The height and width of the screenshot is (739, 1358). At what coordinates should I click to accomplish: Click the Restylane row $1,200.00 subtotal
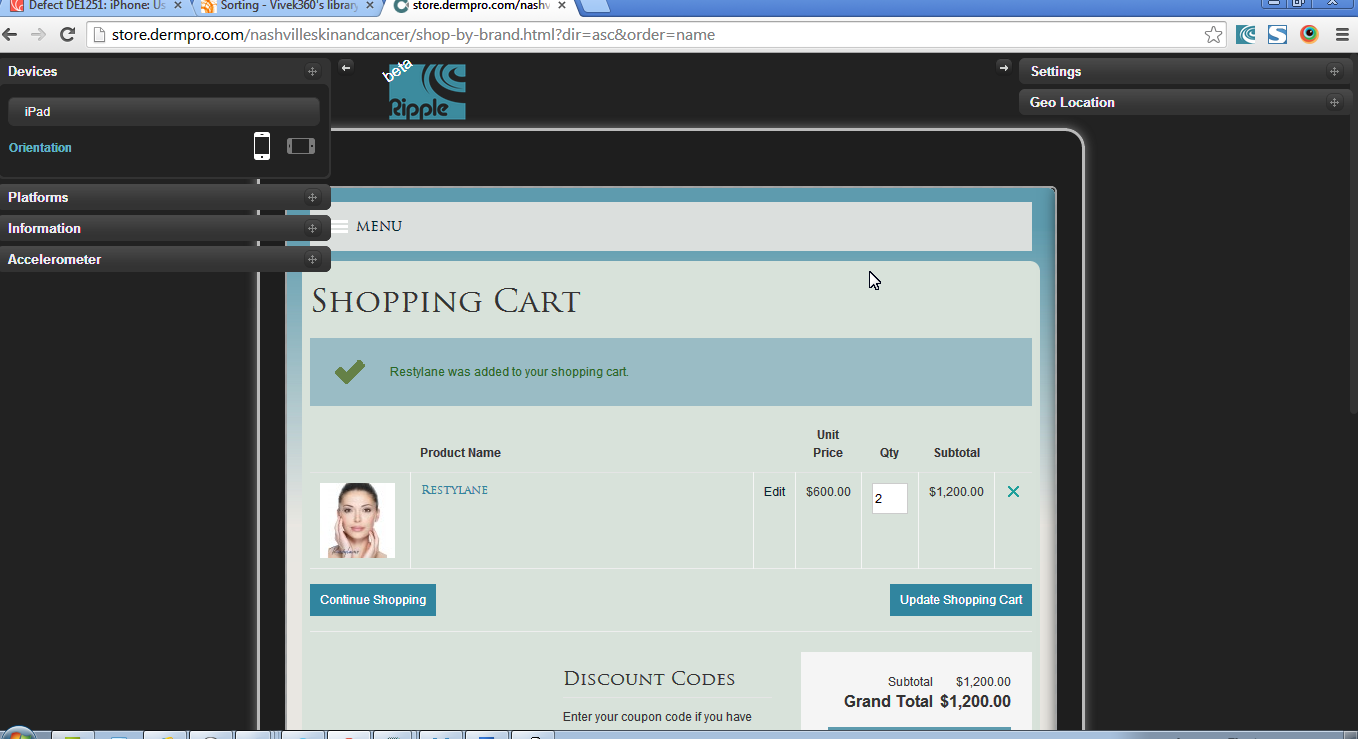coord(956,492)
